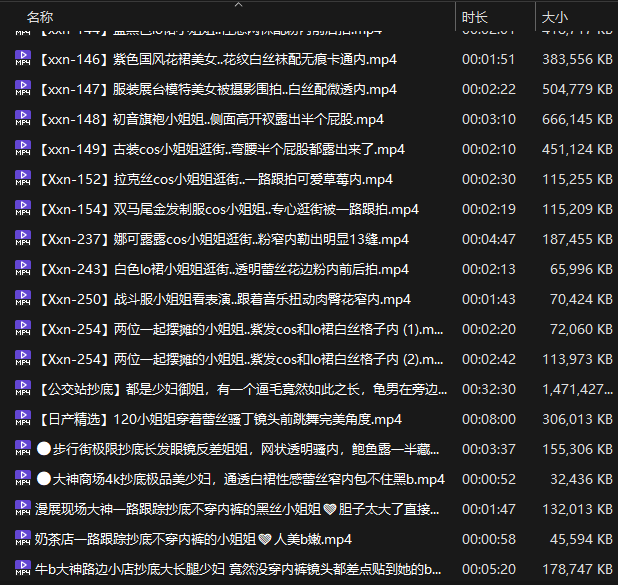This screenshot has width=618, height=585.
Task: Select the video file icon for xxn-147
Action: 23,89
